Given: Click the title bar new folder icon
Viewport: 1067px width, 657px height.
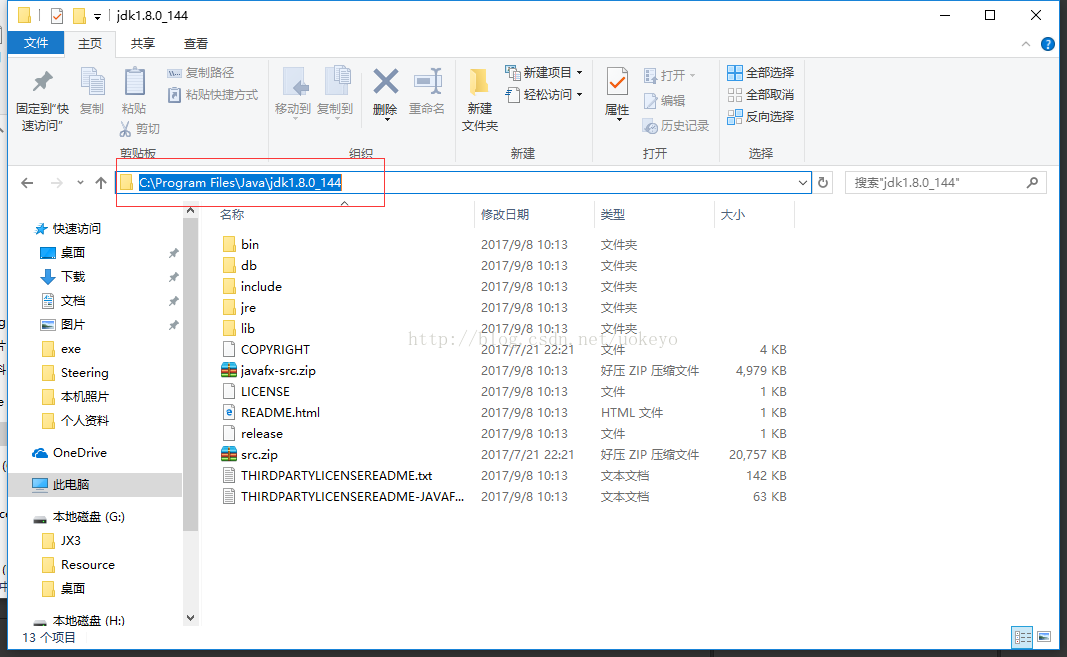Looking at the screenshot, I should click(x=79, y=15).
